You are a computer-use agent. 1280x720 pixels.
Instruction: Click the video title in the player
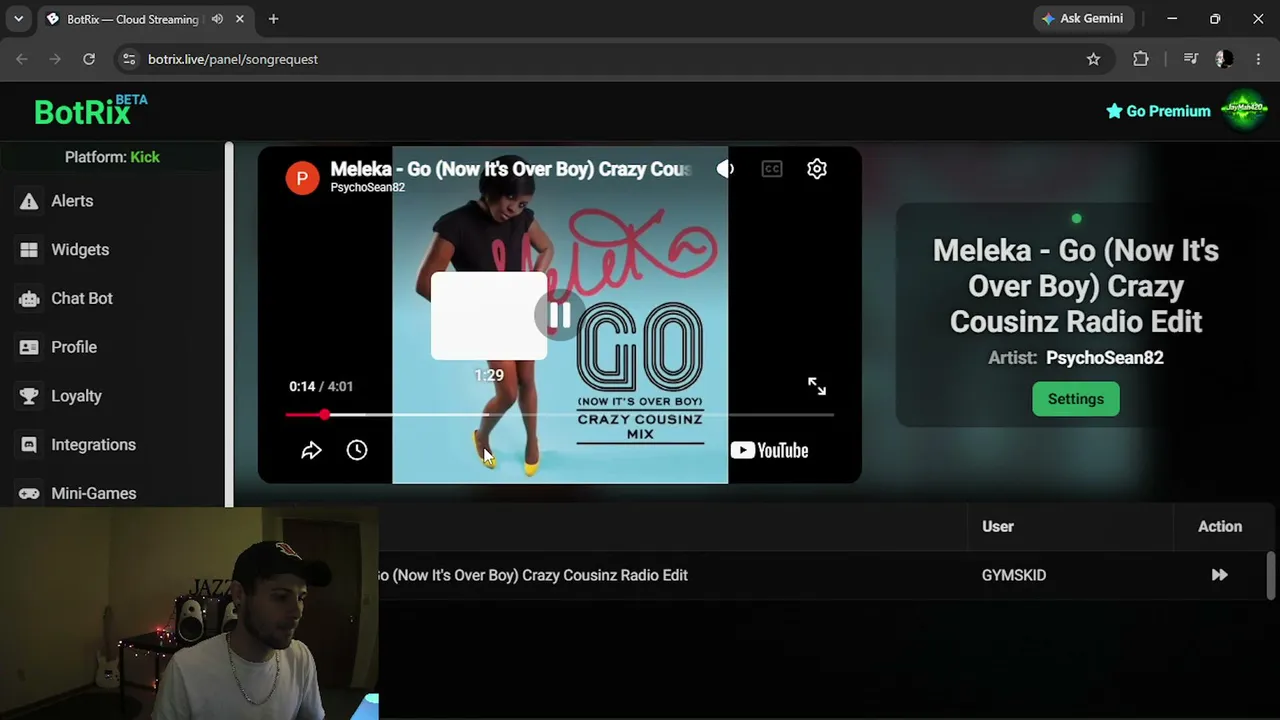point(511,169)
